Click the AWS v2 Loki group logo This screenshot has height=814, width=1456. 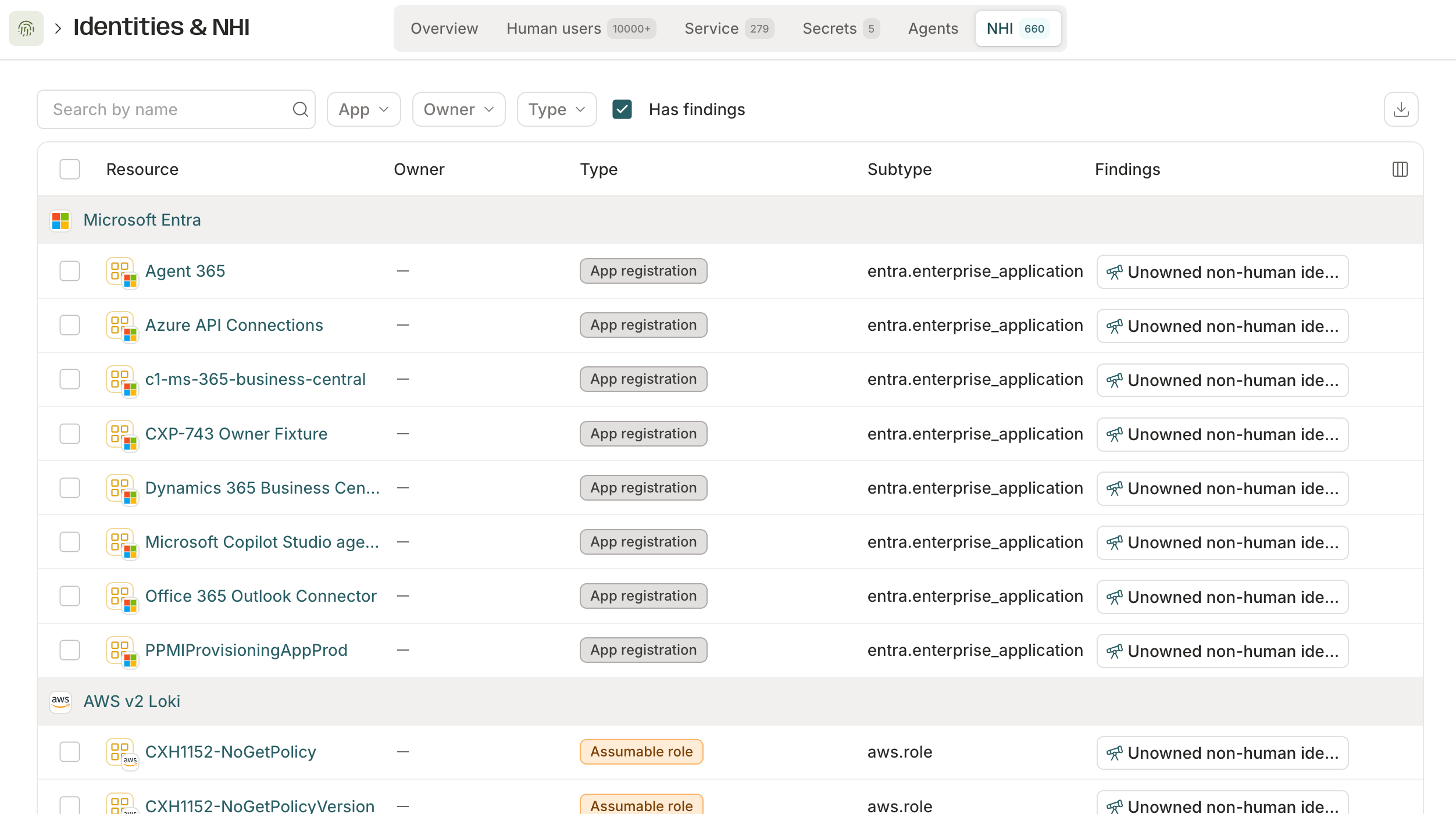[x=60, y=701]
